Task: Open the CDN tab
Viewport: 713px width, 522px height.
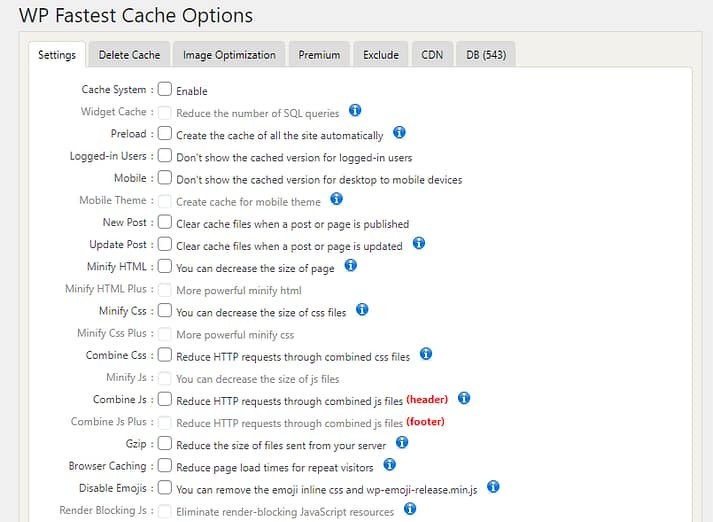Action: pos(432,55)
